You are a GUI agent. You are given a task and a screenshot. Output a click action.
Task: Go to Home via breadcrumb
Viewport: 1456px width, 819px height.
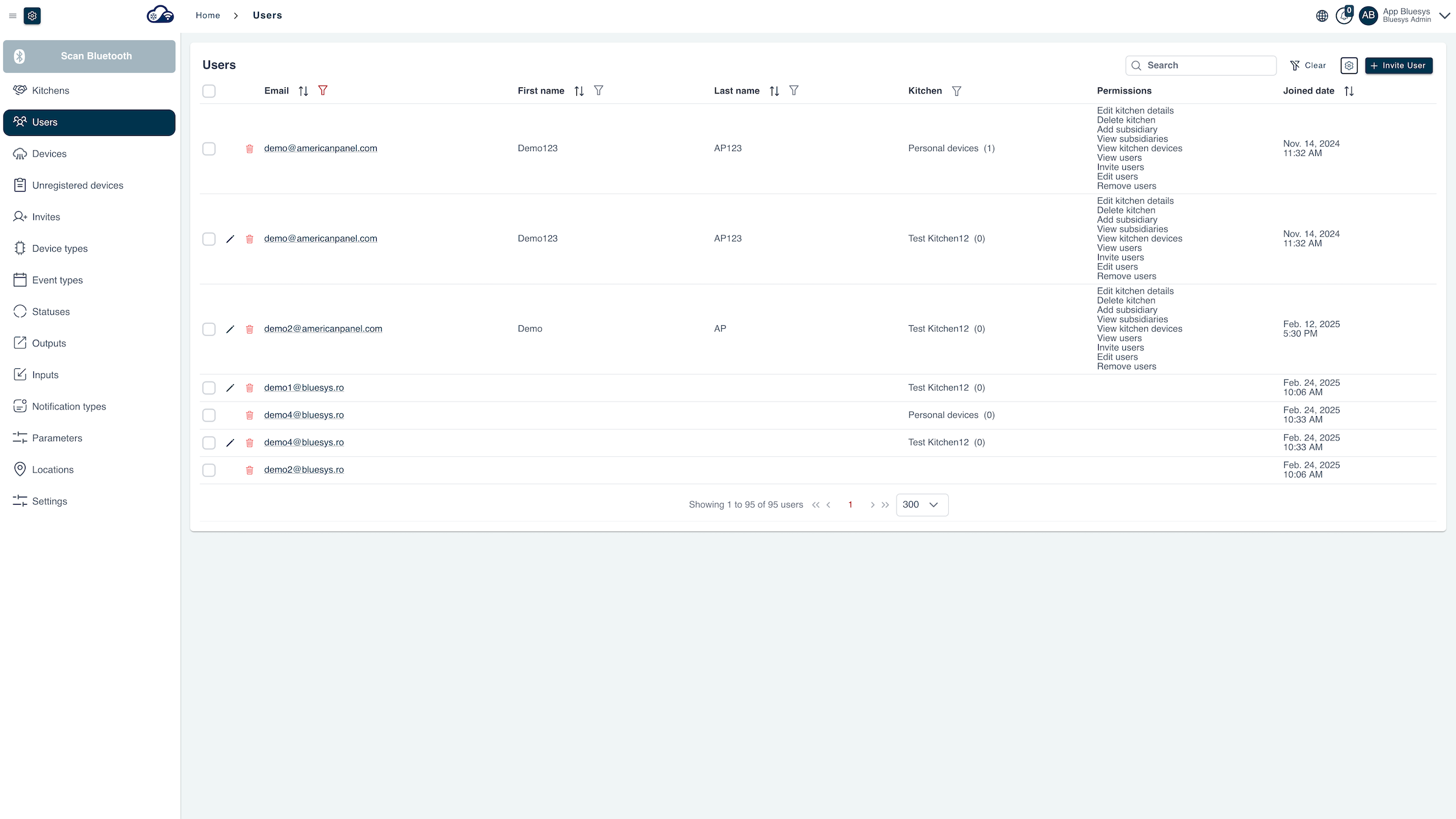pos(207,15)
